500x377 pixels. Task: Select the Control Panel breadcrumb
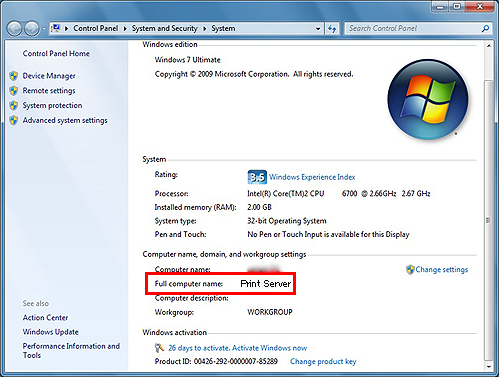pyautogui.click(x=96, y=28)
